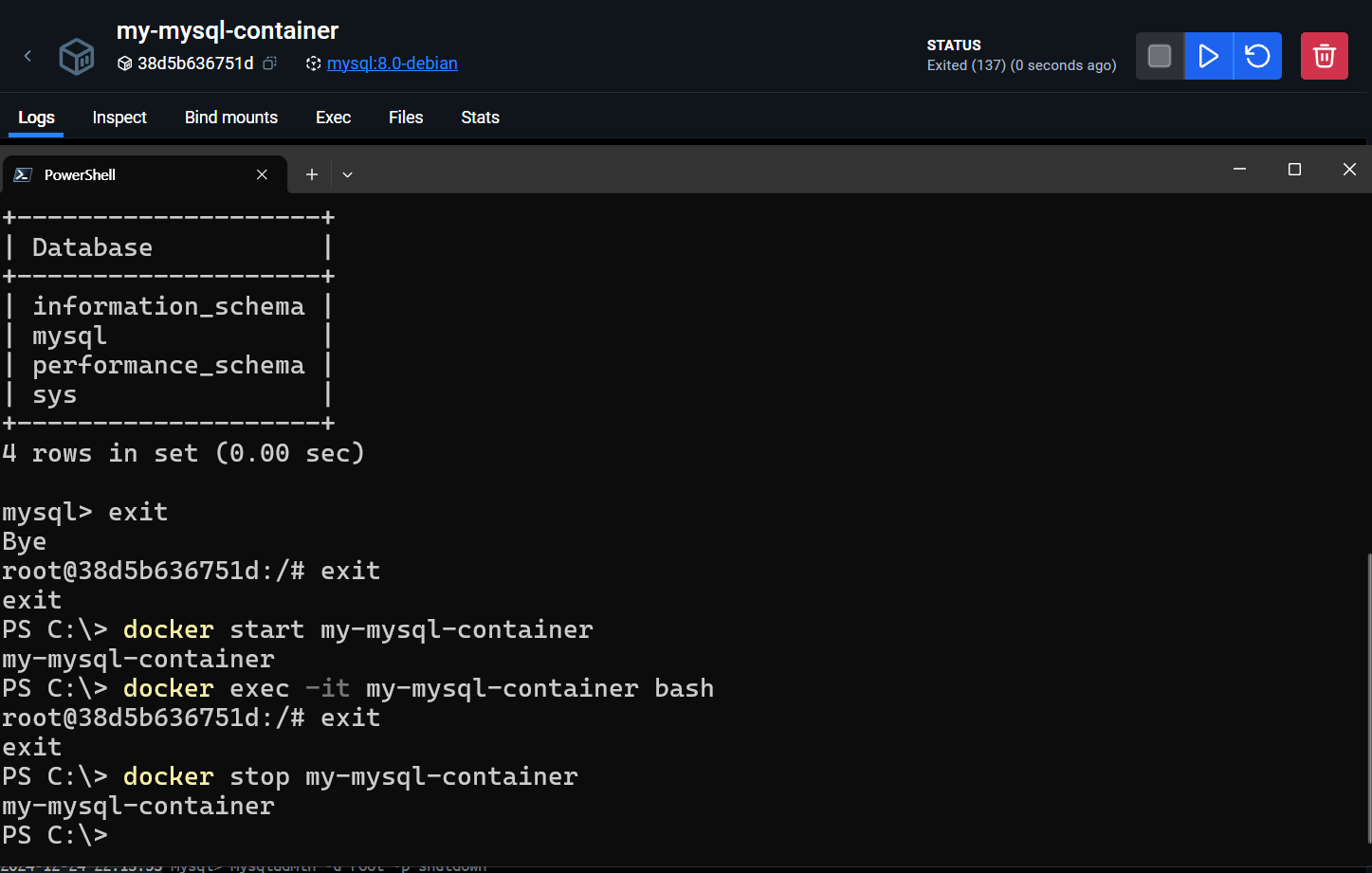Select the PowerShell terminal tab
Screen dimensions: 1372x873
pyautogui.click(x=144, y=174)
